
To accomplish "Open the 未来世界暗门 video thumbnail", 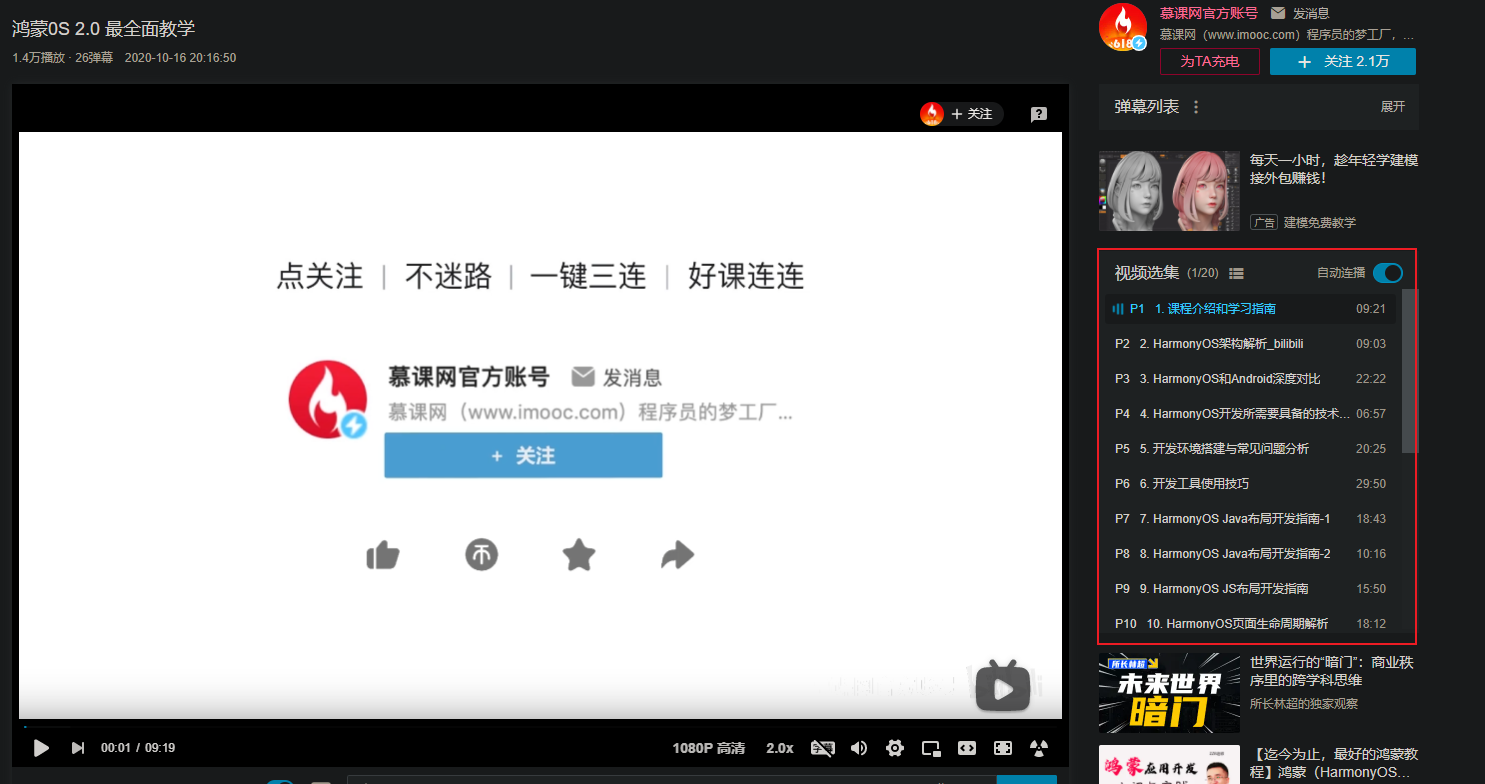I will pyautogui.click(x=1169, y=693).
